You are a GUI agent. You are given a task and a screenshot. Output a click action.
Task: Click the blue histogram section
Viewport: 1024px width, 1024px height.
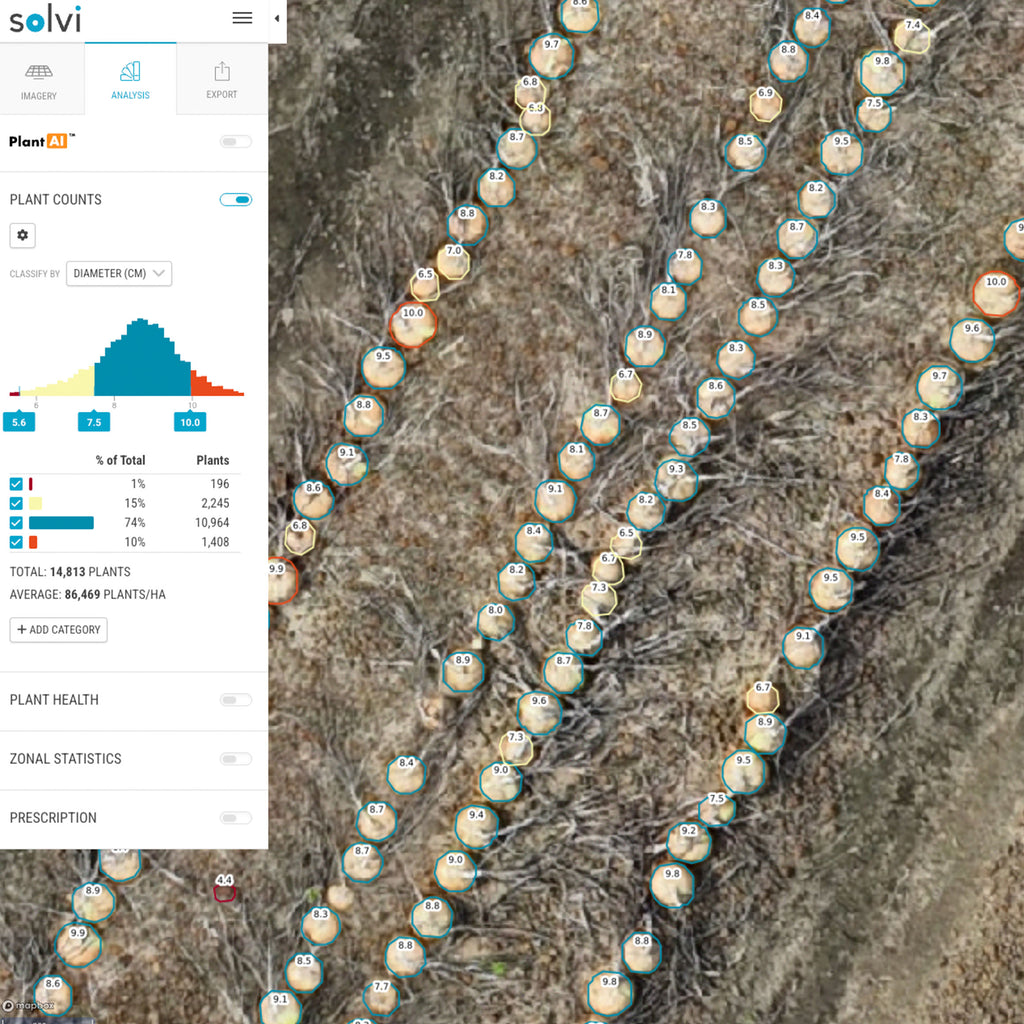click(x=142, y=359)
